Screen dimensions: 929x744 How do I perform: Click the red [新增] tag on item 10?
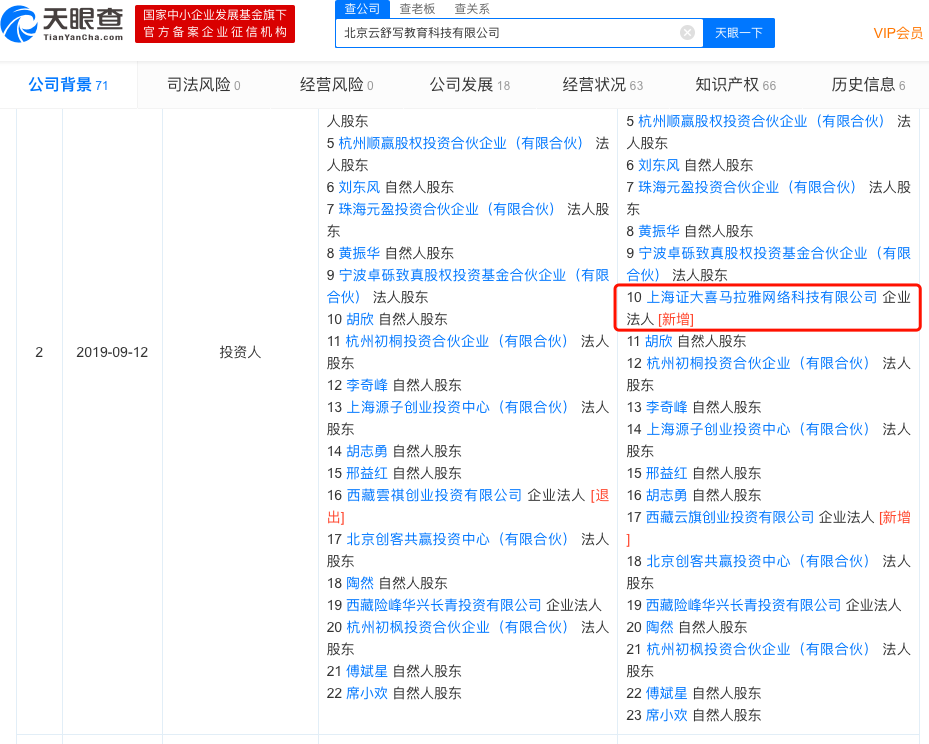tap(676, 319)
